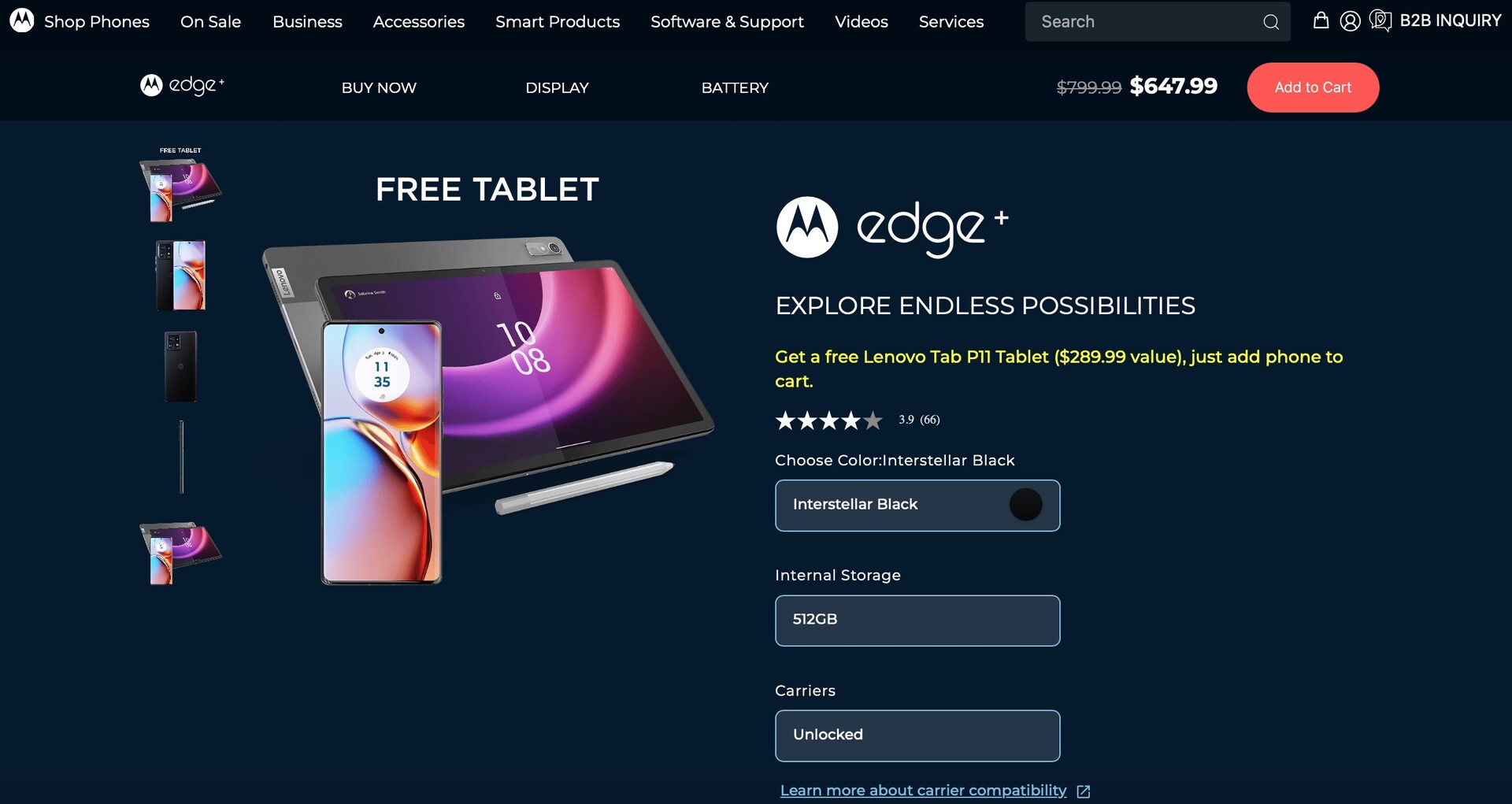Click the Motorola logo in top navigation
The image size is (1512, 804).
(22, 20)
